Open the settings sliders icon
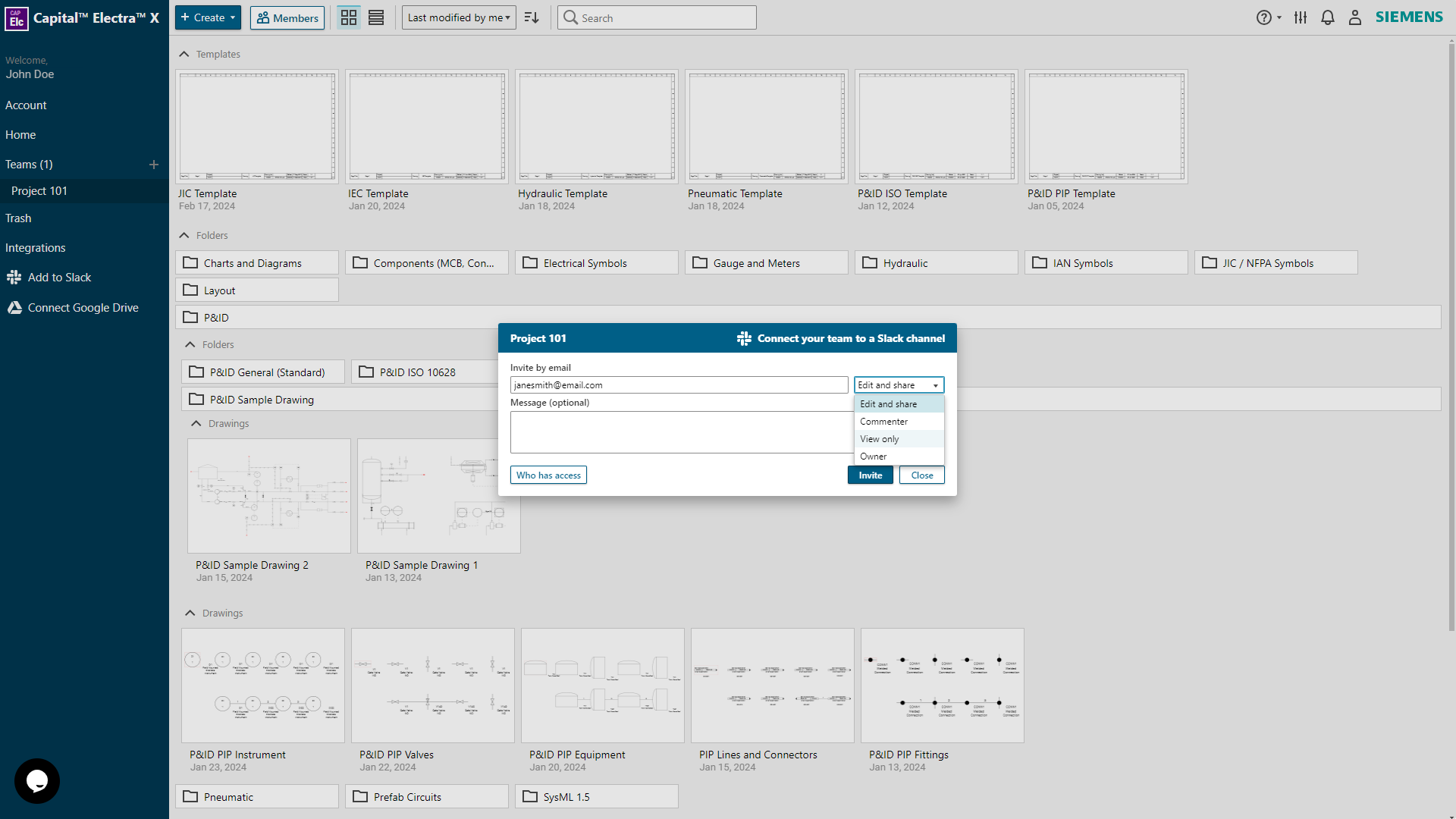This screenshot has width=1456, height=819. click(x=1301, y=17)
